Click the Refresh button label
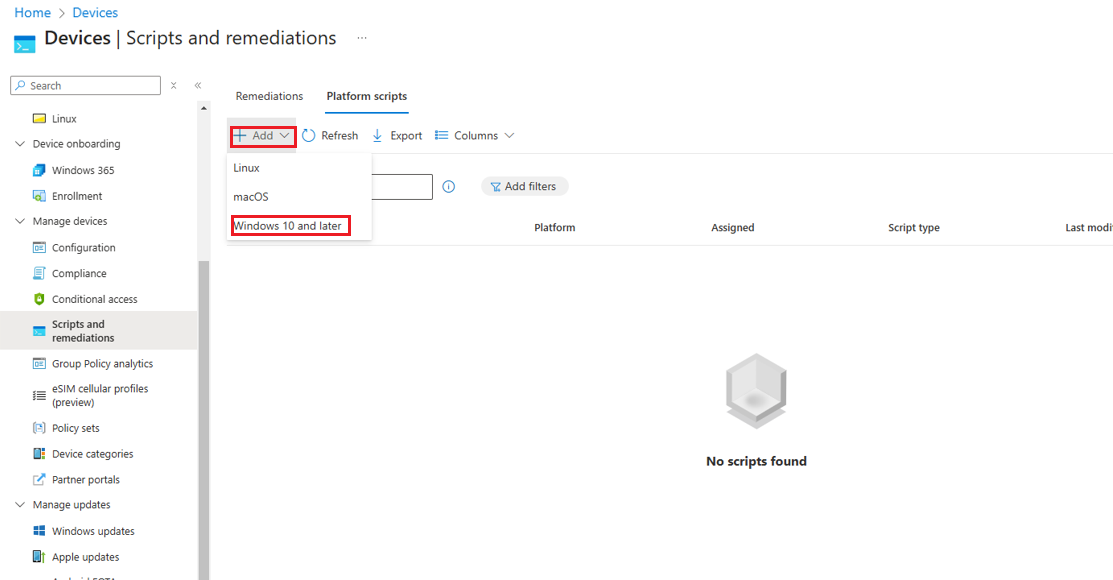 [339, 136]
